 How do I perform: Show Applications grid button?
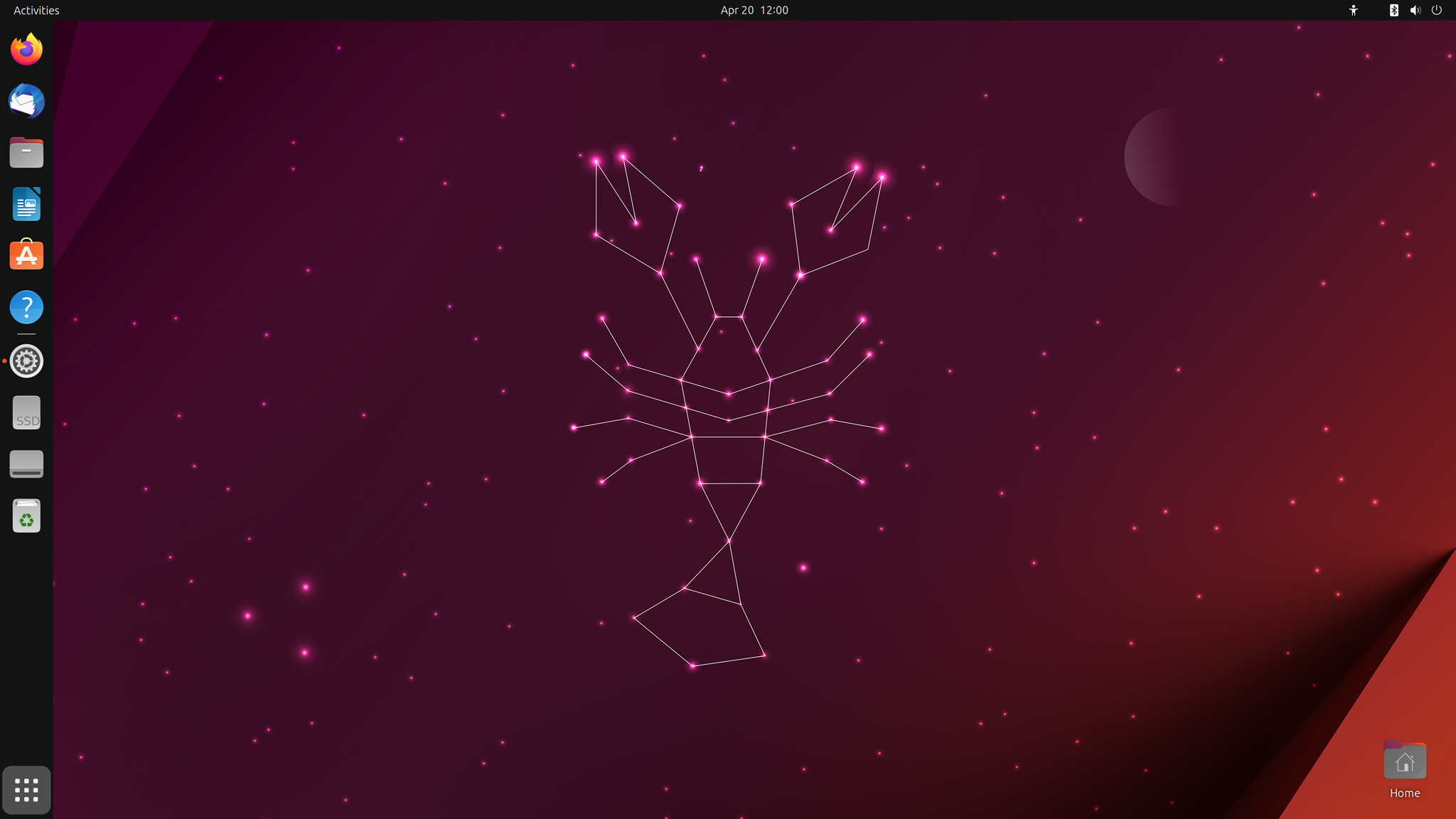26,790
